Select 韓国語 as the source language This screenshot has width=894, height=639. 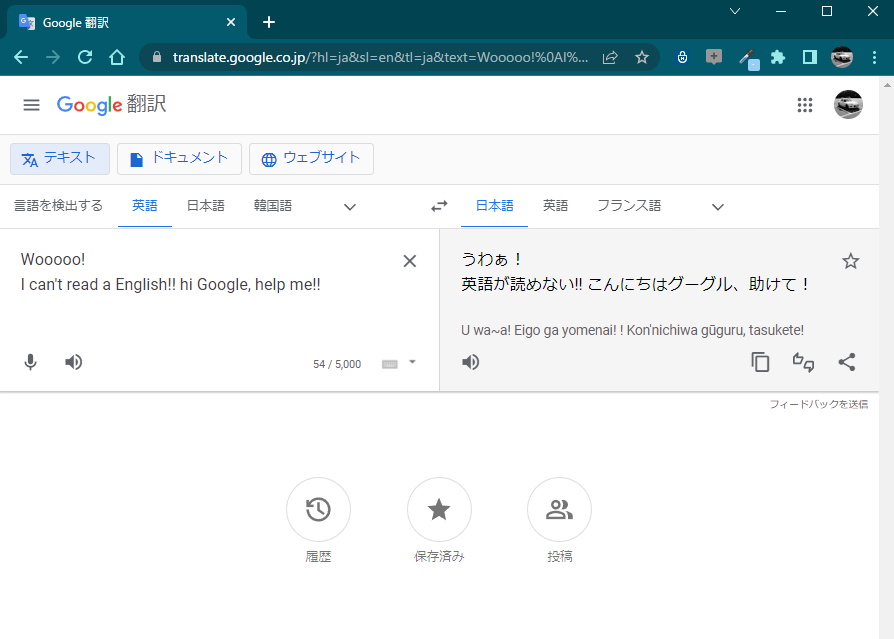tap(273, 206)
